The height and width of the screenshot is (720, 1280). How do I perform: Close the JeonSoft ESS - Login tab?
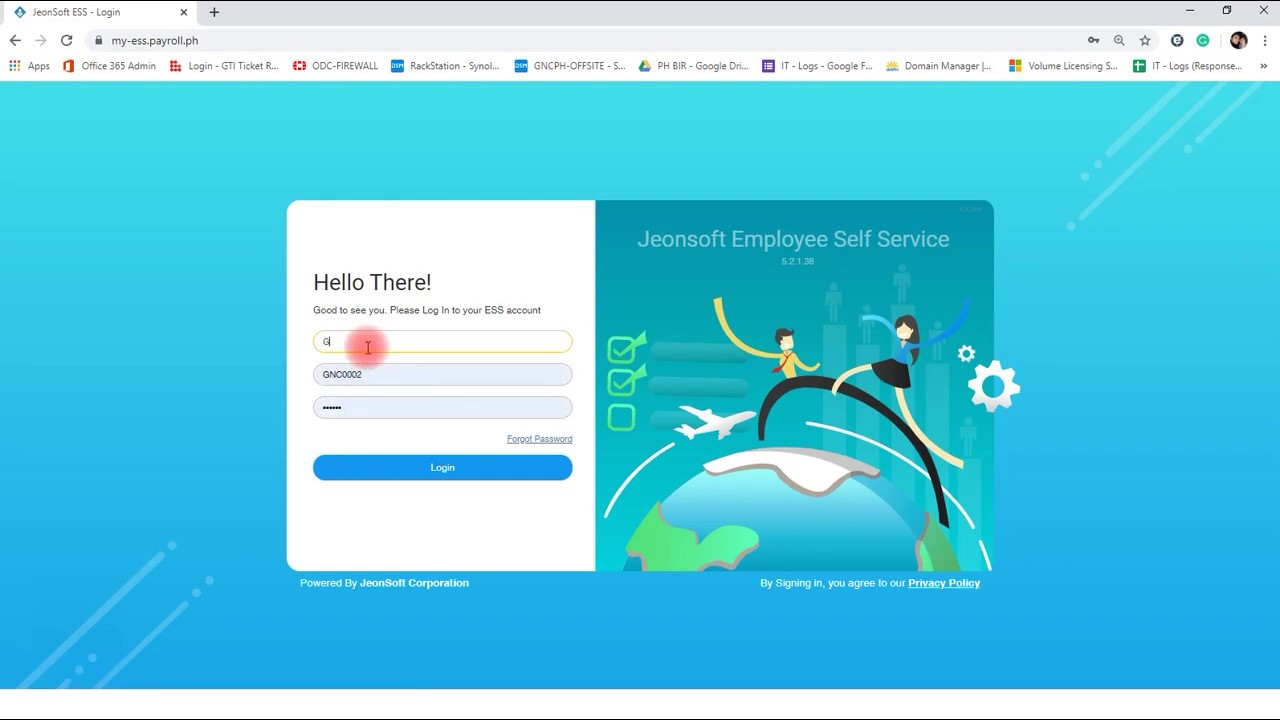183,12
